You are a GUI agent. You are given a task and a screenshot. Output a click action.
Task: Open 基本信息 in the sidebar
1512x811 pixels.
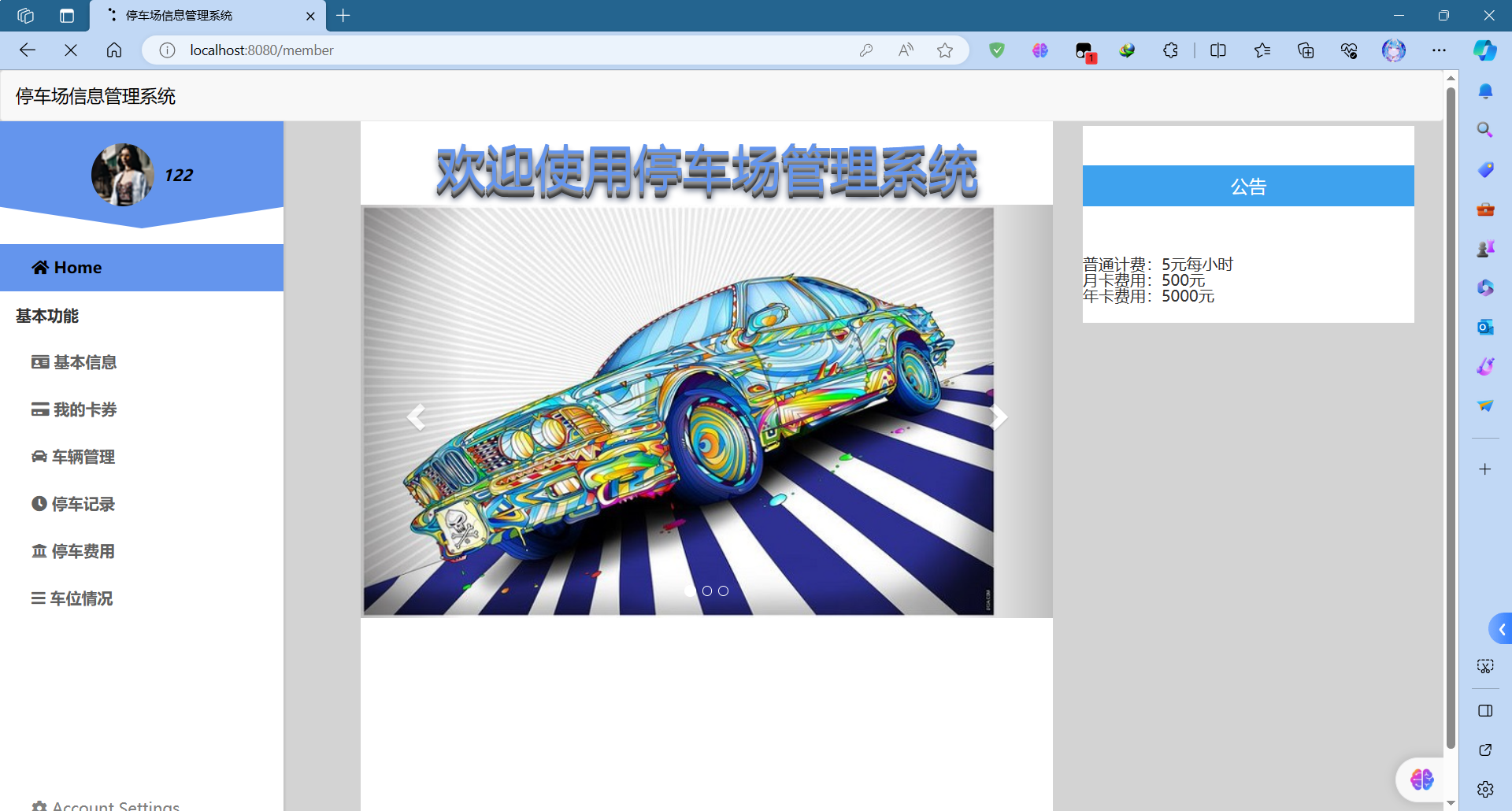74,362
